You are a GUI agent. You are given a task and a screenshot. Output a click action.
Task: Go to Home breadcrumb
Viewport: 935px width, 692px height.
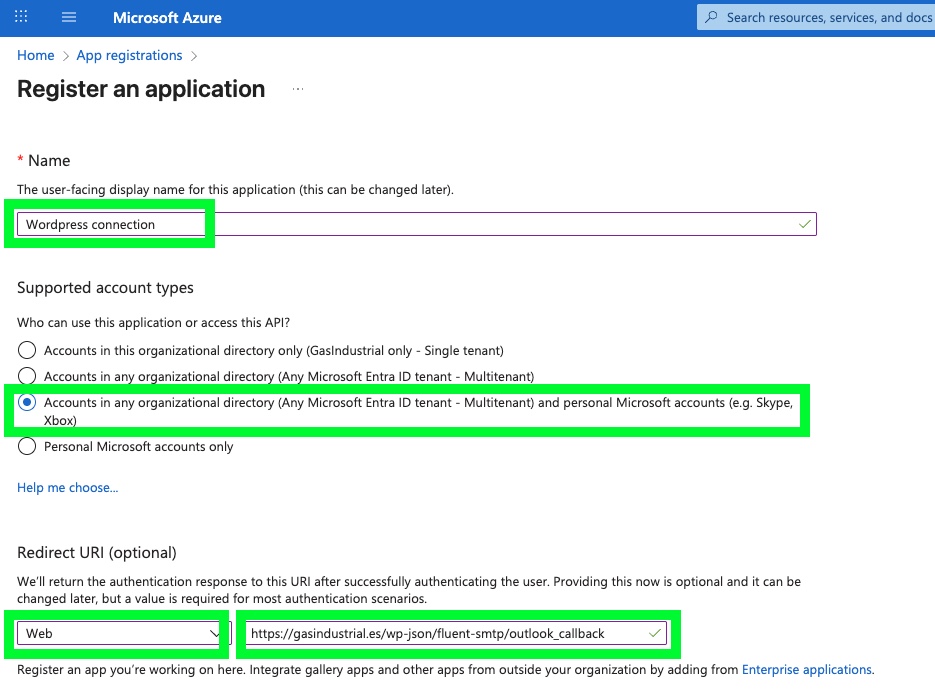[x=35, y=56]
